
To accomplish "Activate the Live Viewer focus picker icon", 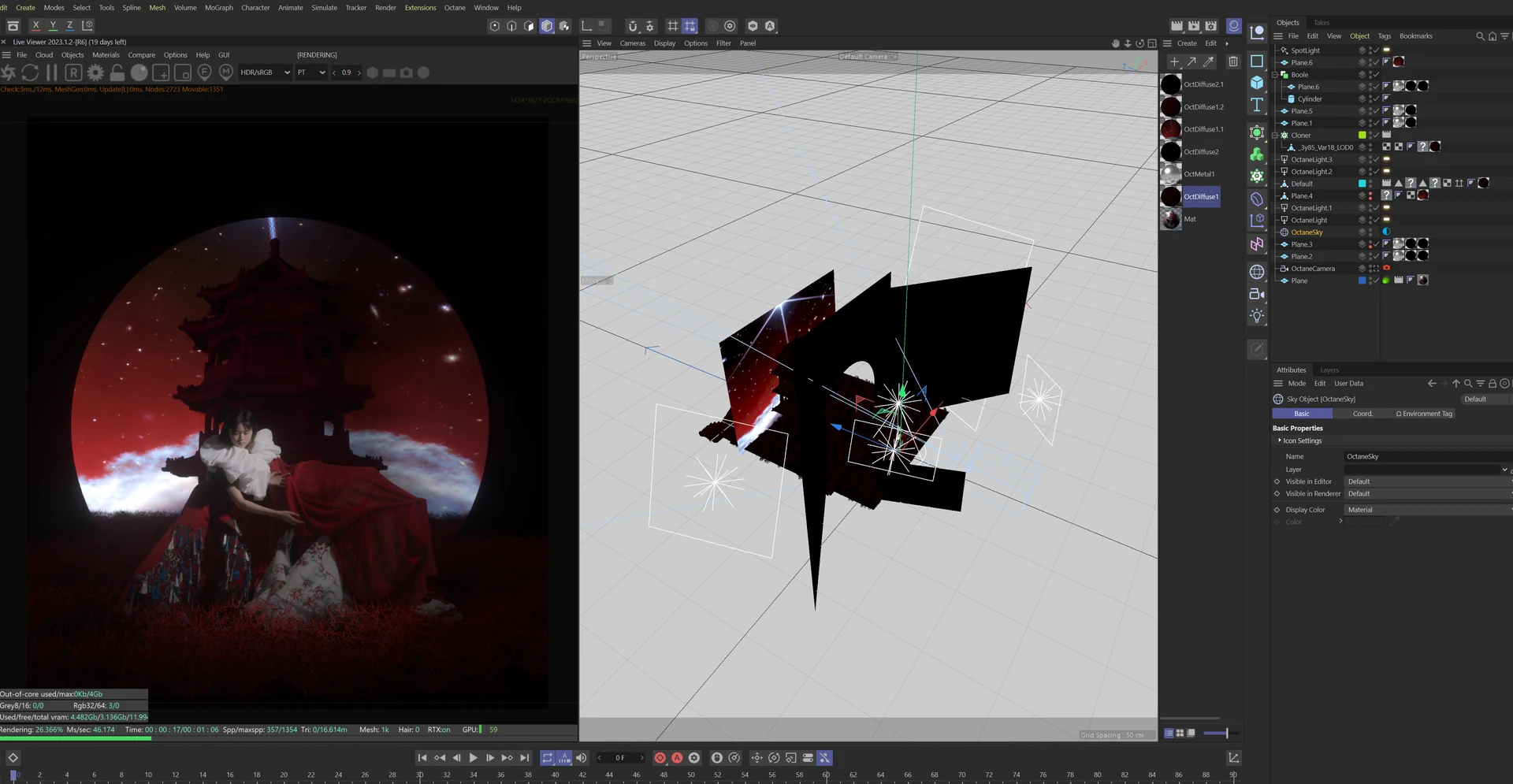I will pyautogui.click(x=204, y=72).
